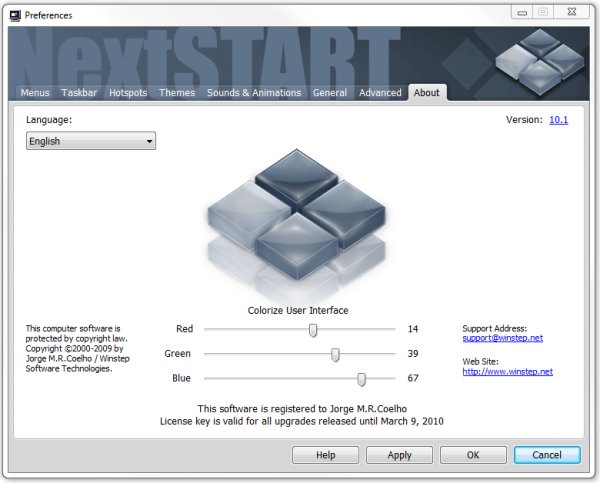Go to the Themes tab
The width and height of the screenshot is (600, 483).
(x=177, y=93)
